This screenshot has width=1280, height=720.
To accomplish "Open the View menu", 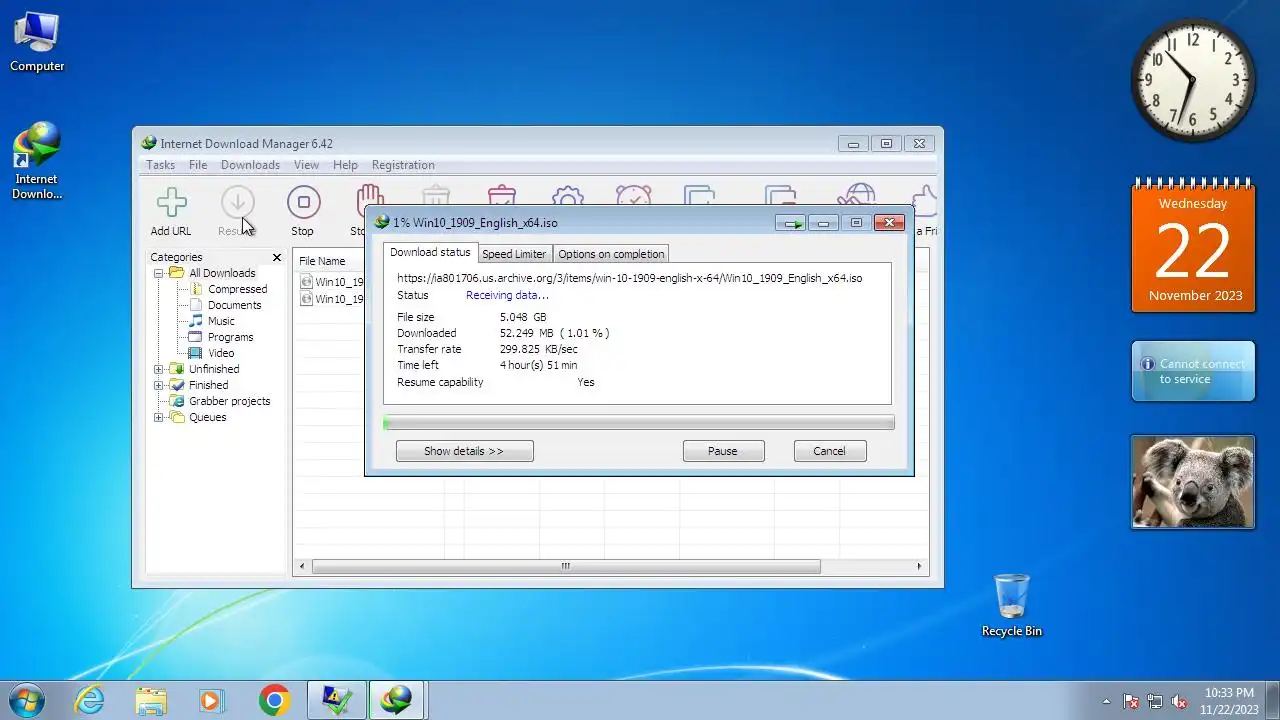I will pyautogui.click(x=306, y=165).
